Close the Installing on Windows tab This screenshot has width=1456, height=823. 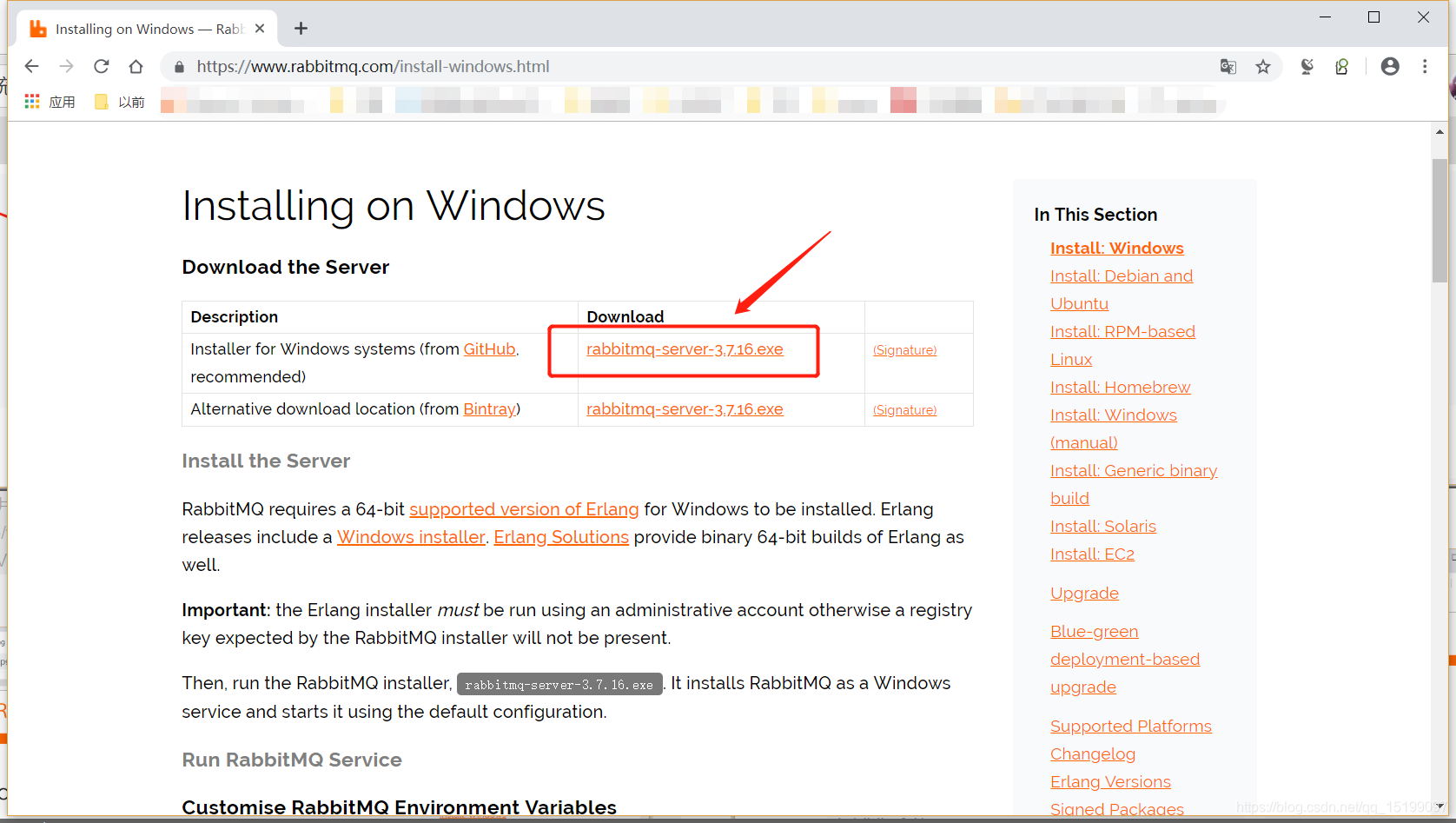click(260, 29)
